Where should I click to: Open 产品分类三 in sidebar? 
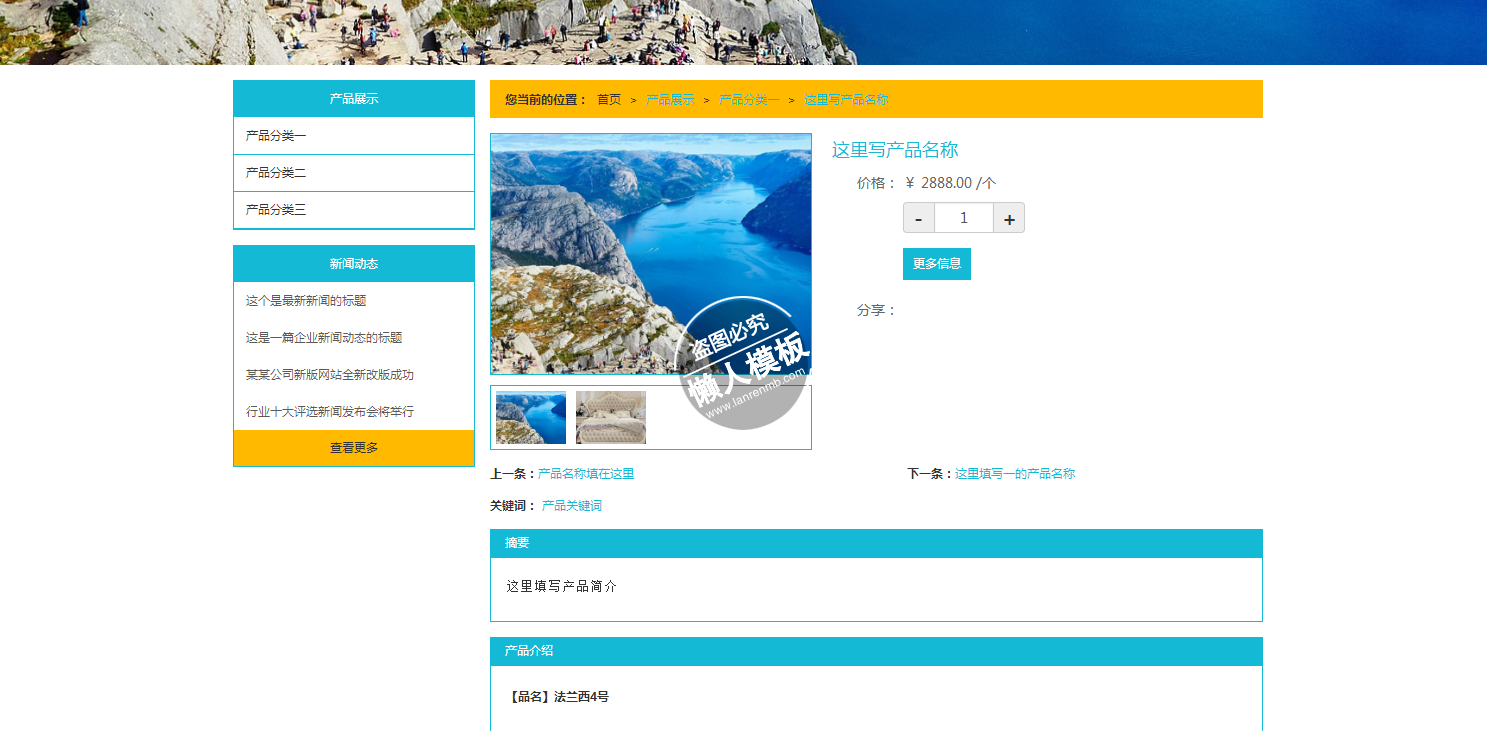276,210
